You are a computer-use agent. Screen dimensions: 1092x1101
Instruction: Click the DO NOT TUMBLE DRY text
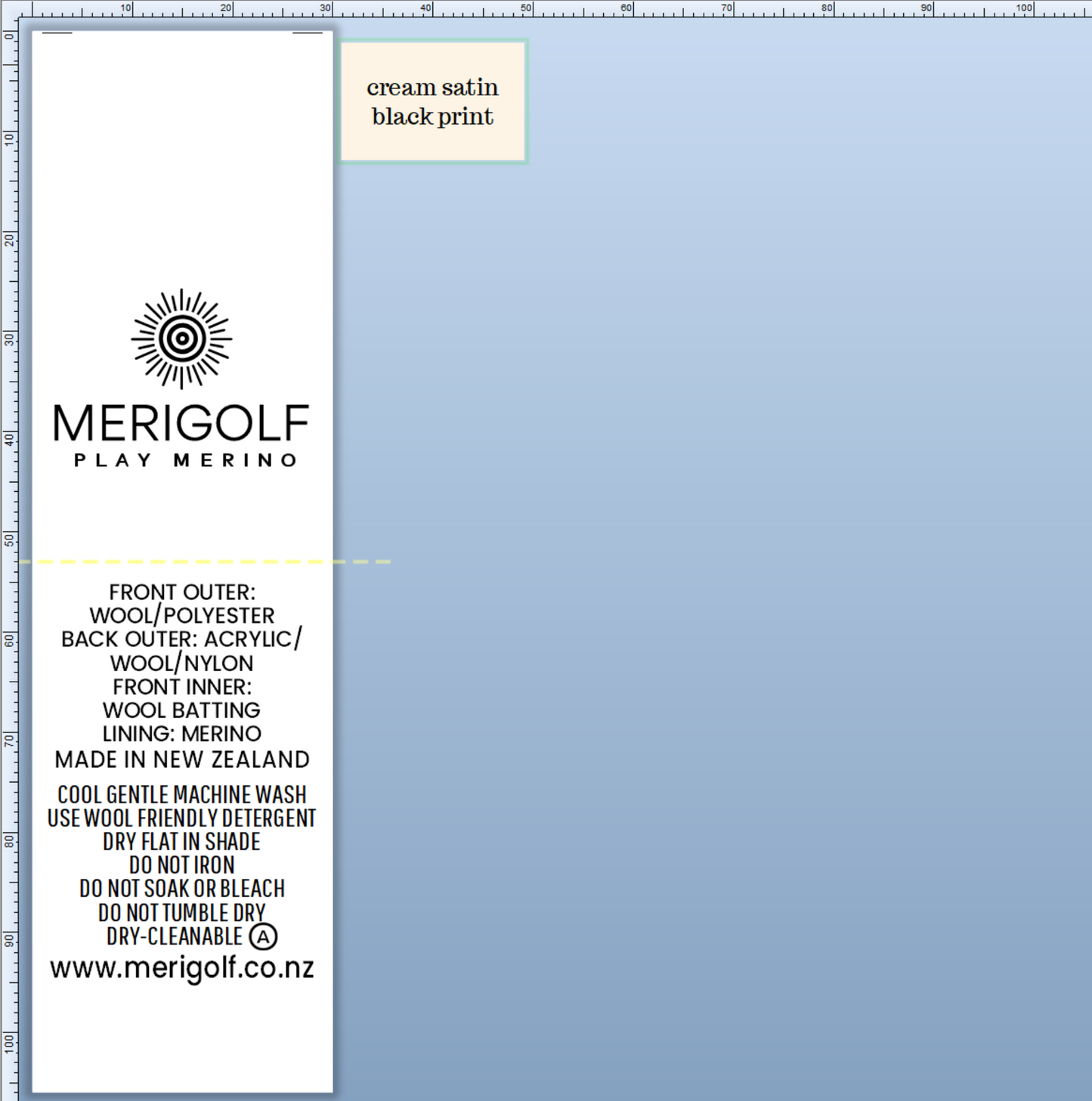click(x=181, y=913)
